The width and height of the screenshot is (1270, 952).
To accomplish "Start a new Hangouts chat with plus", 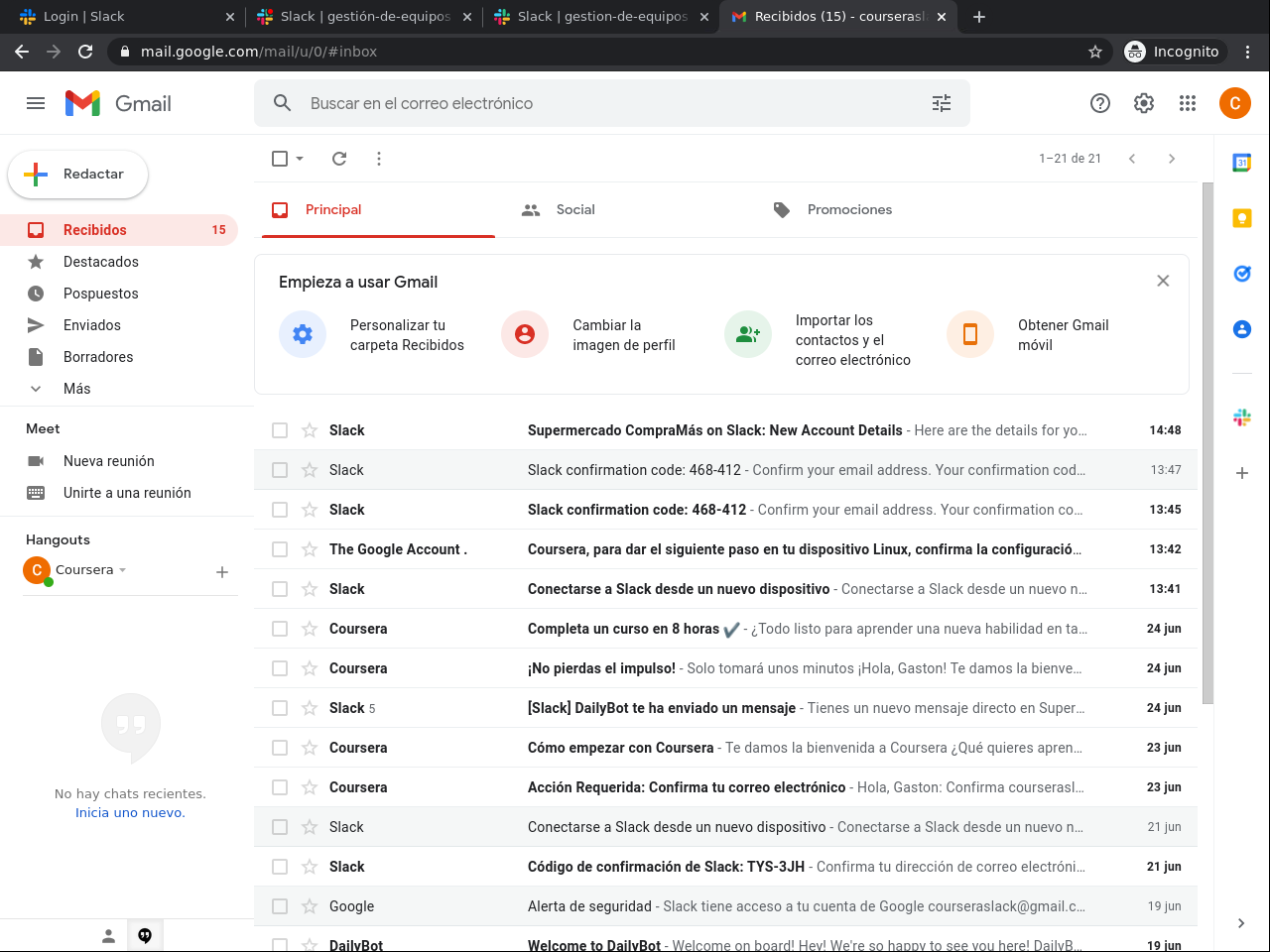I will [x=222, y=572].
